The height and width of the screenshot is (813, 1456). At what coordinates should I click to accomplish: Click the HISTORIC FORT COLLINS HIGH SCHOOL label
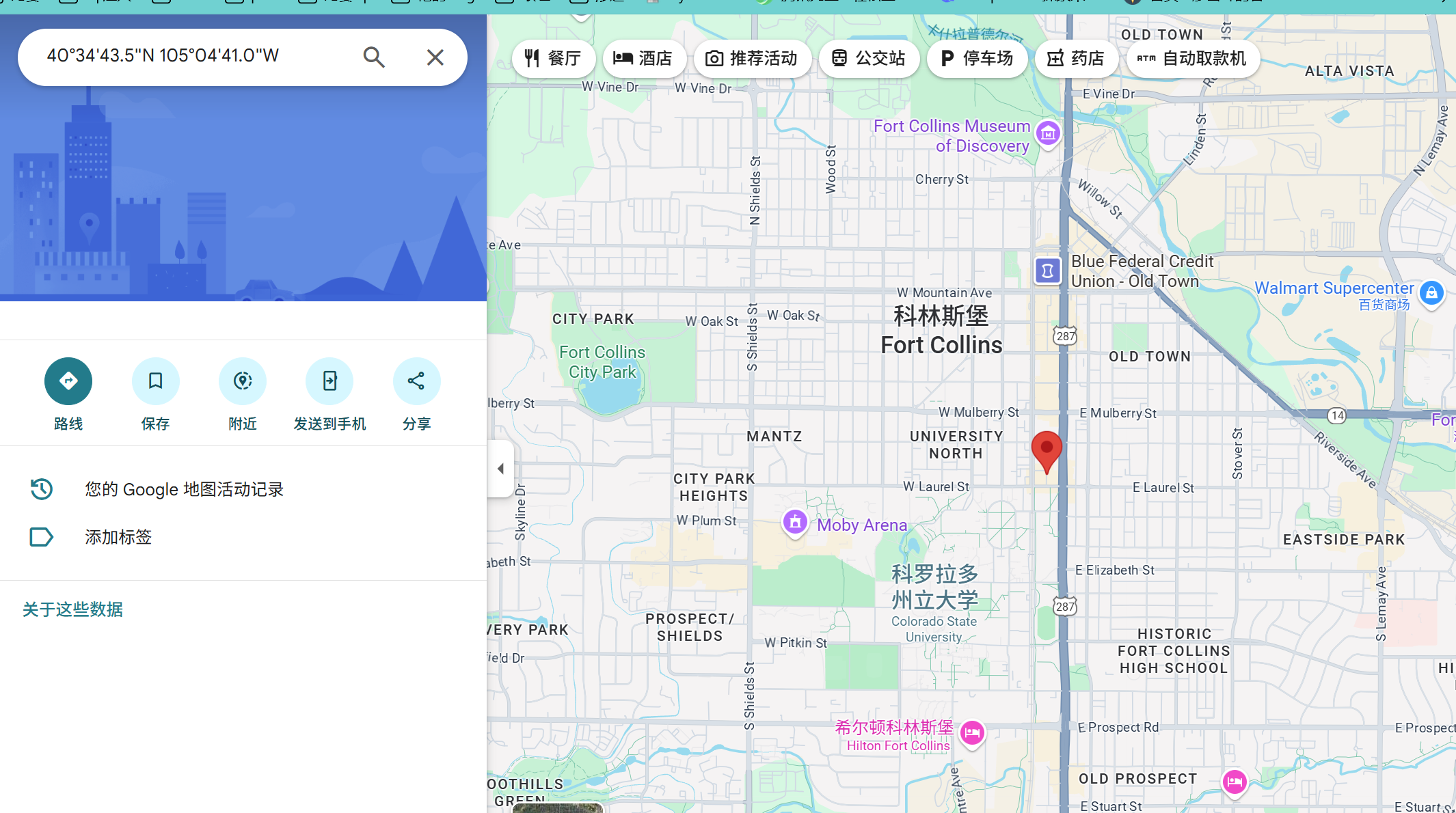pos(1174,651)
